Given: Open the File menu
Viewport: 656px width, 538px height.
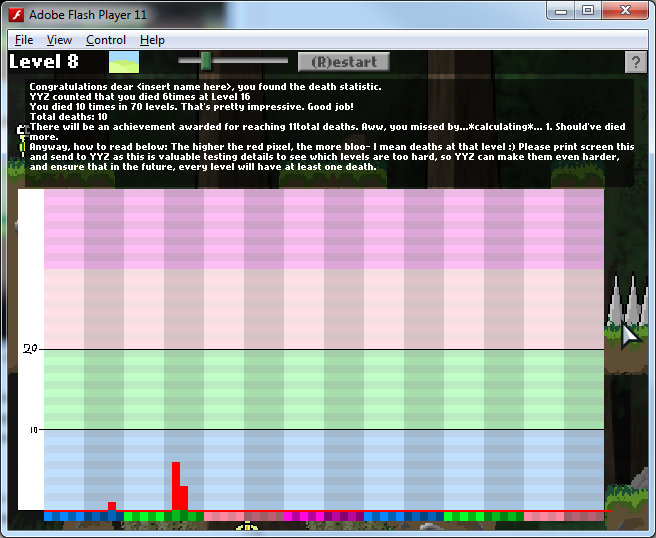Looking at the screenshot, I should coord(24,40).
